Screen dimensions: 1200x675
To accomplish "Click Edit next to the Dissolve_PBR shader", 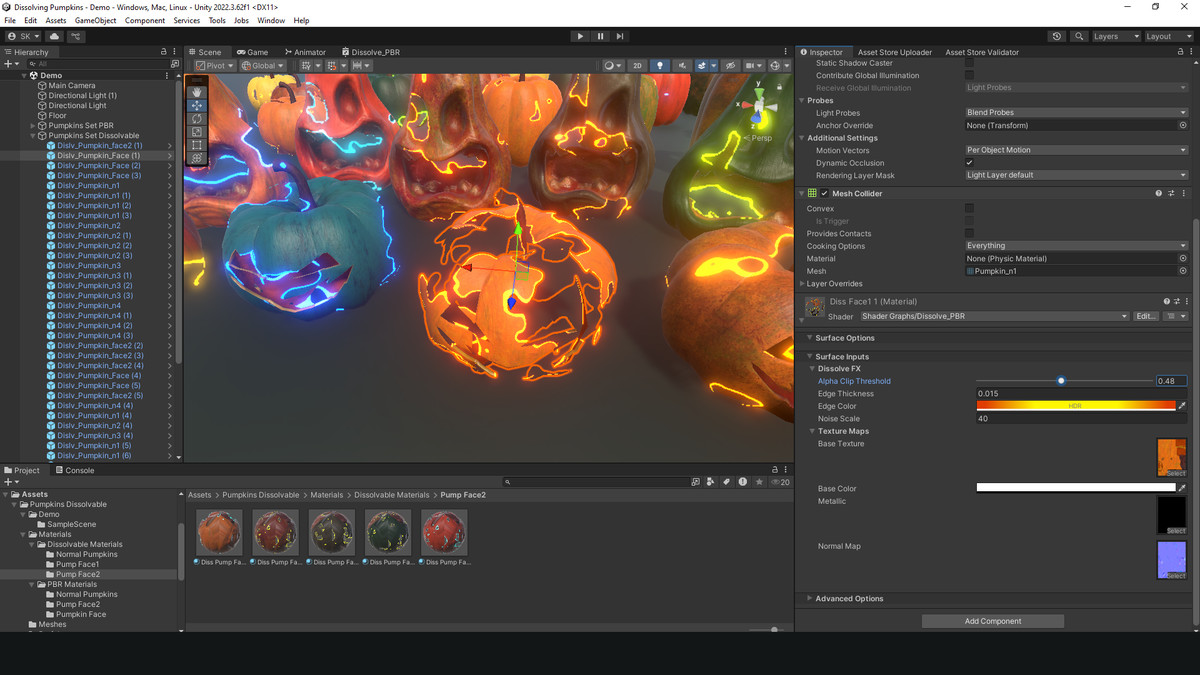I will click(x=1146, y=316).
